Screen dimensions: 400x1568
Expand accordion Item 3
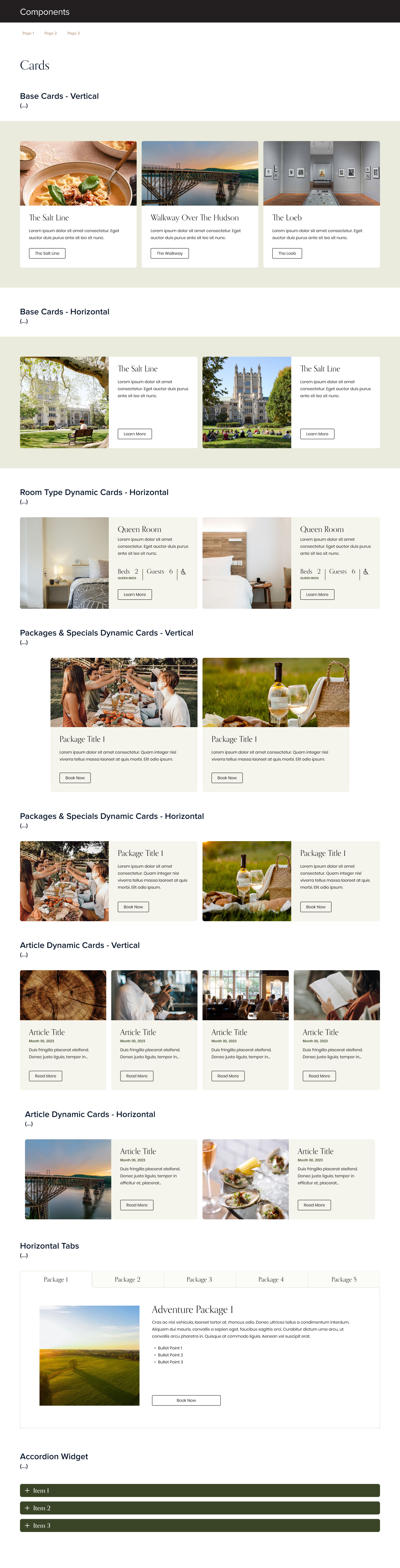click(200, 1525)
